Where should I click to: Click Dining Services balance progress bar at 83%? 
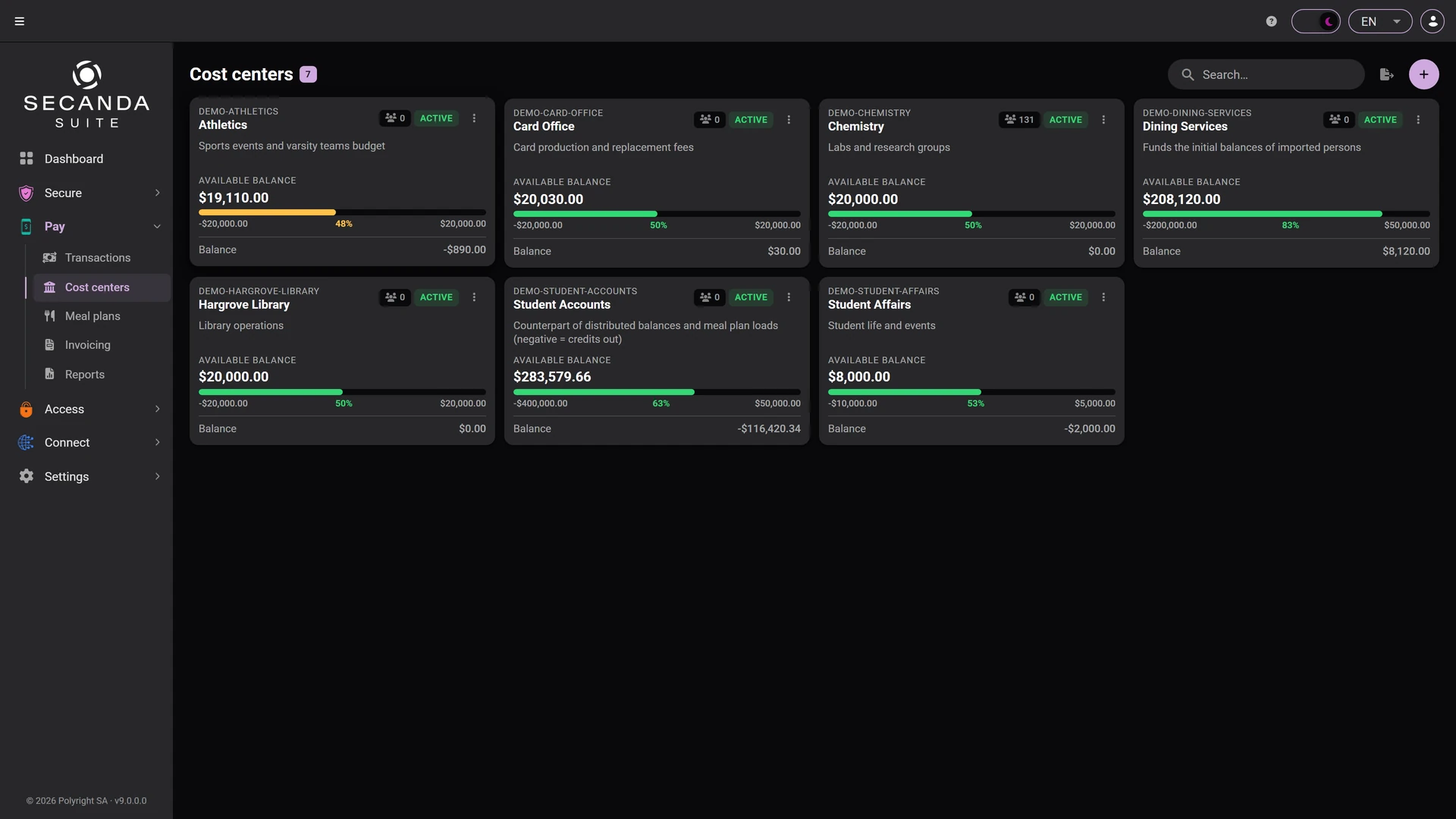(x=1286, y=214)
